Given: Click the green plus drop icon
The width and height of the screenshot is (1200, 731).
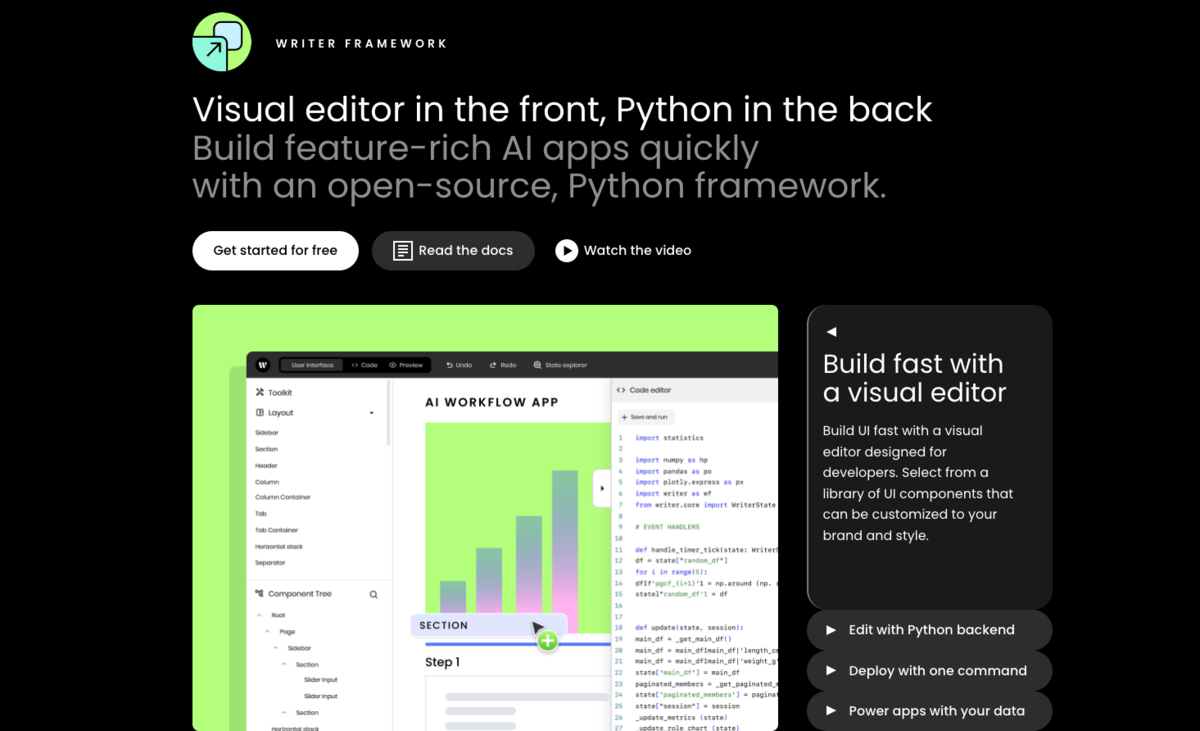Looking at the screenshot, I should pos(547,641).
